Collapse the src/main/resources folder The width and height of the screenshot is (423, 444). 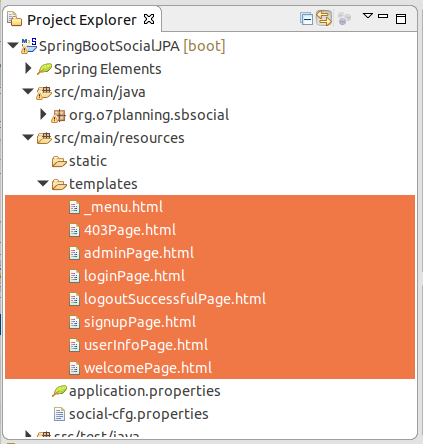pos(28,137)
